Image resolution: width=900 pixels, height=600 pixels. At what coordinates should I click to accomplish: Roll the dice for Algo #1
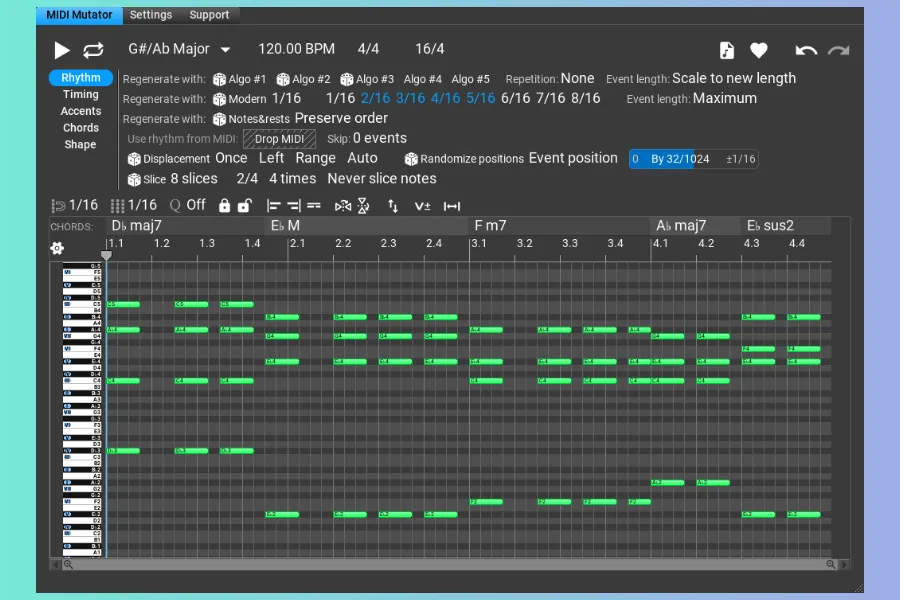click(x=220, y=79)
